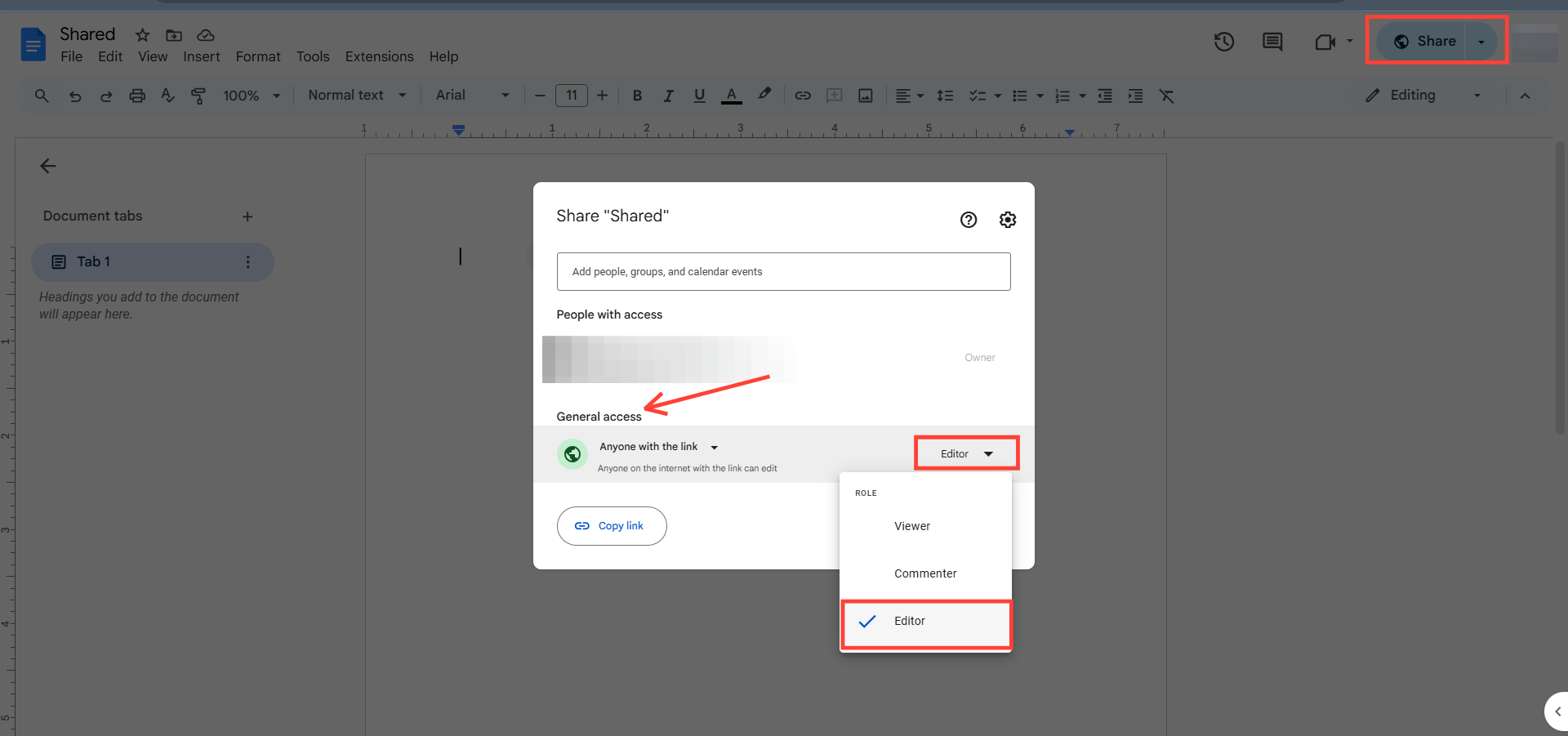
Task: Run spelling and grammar check
Action: tap(168, 96)
